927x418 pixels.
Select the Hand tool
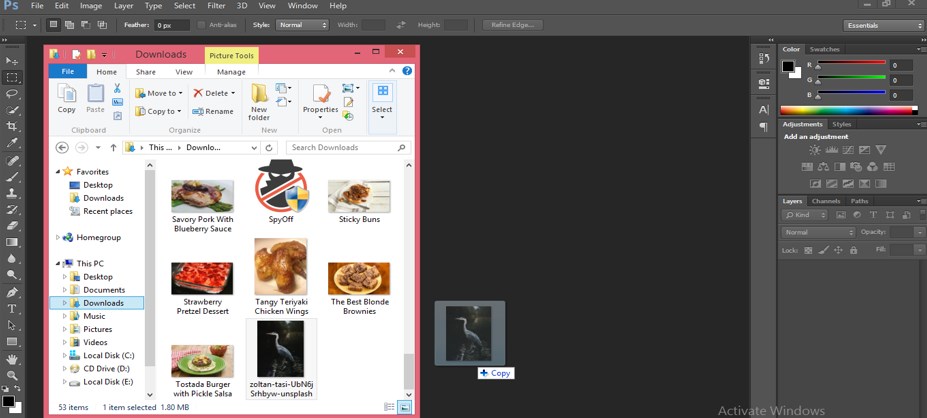coord(12,359)
